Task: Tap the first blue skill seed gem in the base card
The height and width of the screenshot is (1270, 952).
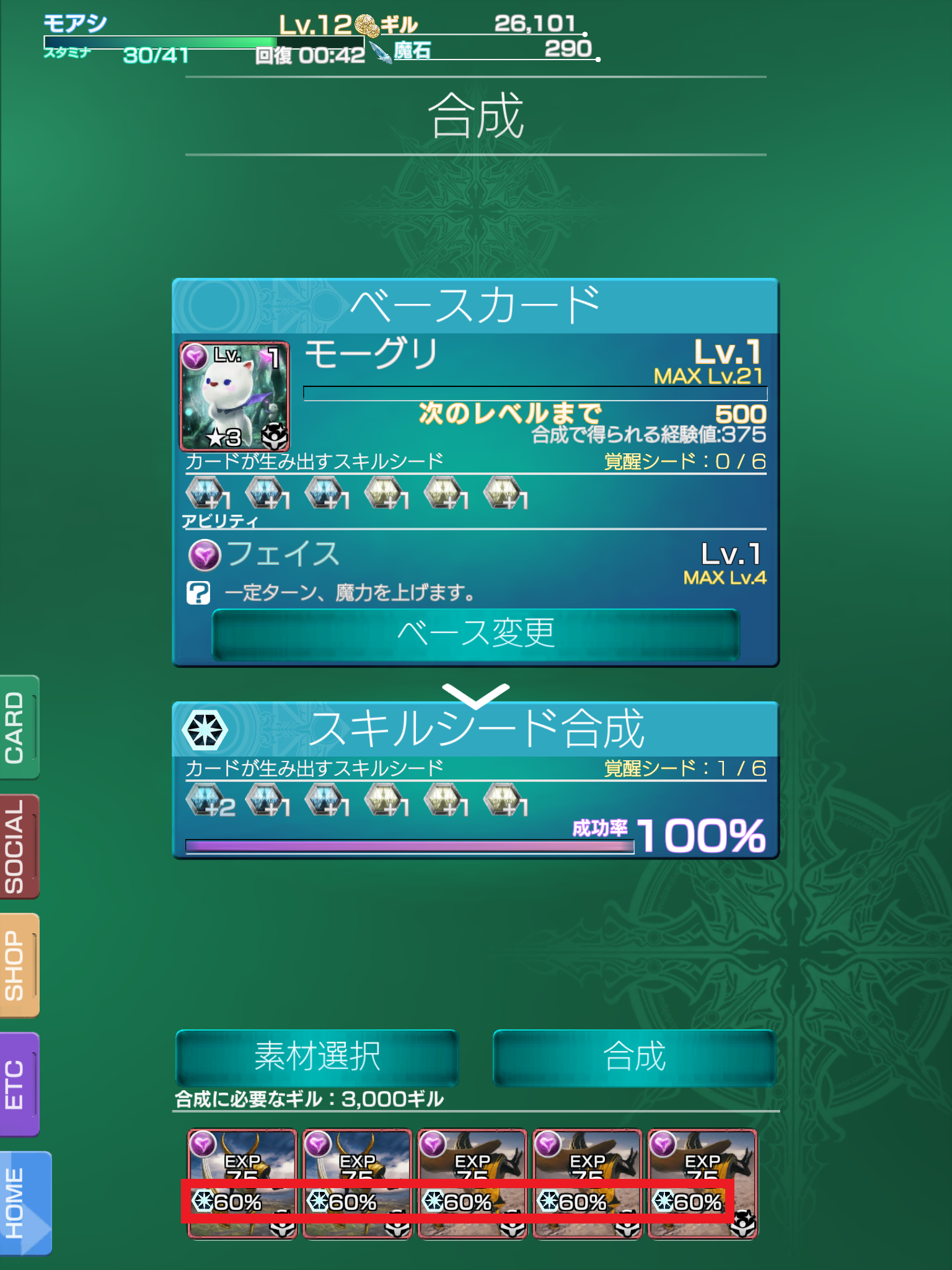Action: [x=205, y=493]
